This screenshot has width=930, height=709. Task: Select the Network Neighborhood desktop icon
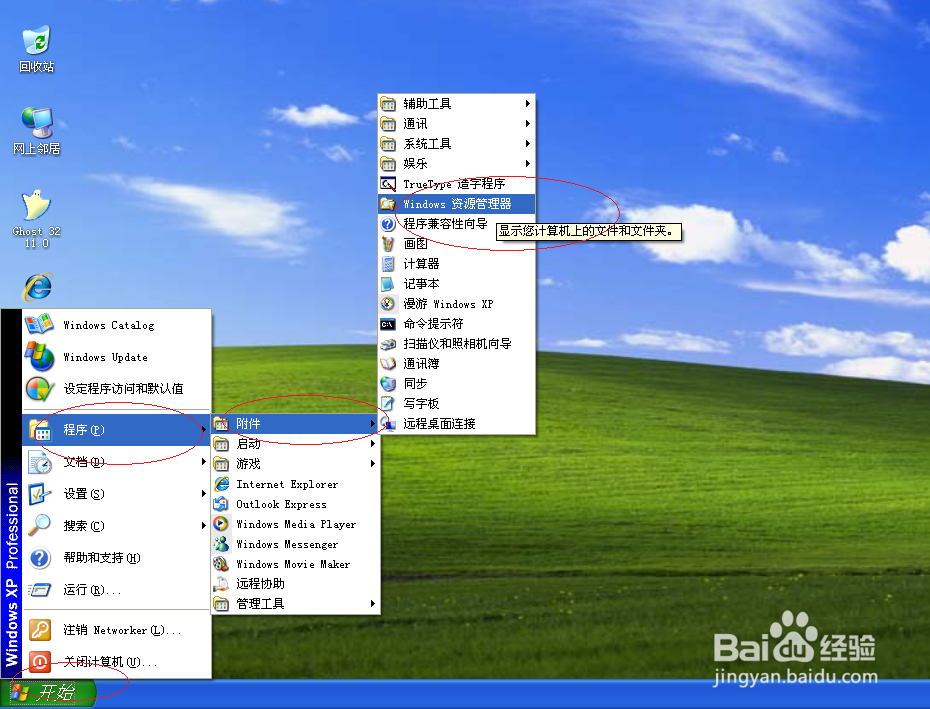(x=37, y=131)
